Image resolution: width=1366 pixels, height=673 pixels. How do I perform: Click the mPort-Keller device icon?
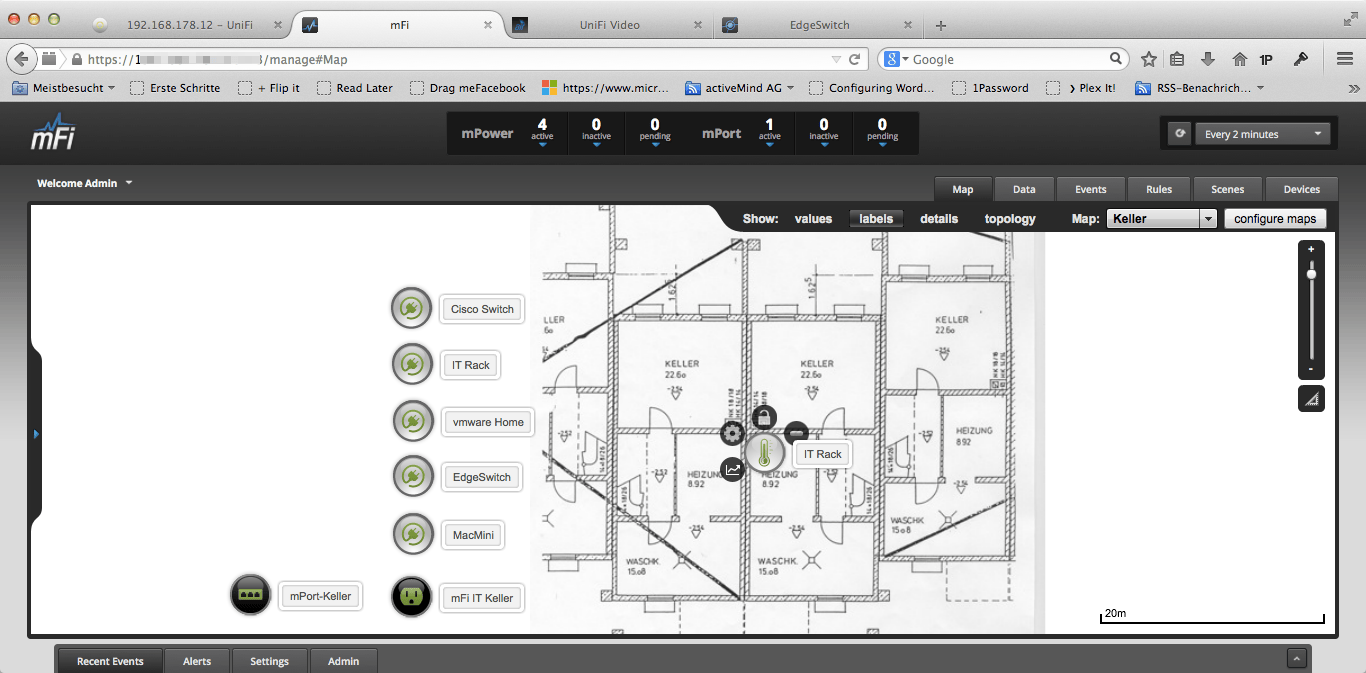click(x=250, y=595)
